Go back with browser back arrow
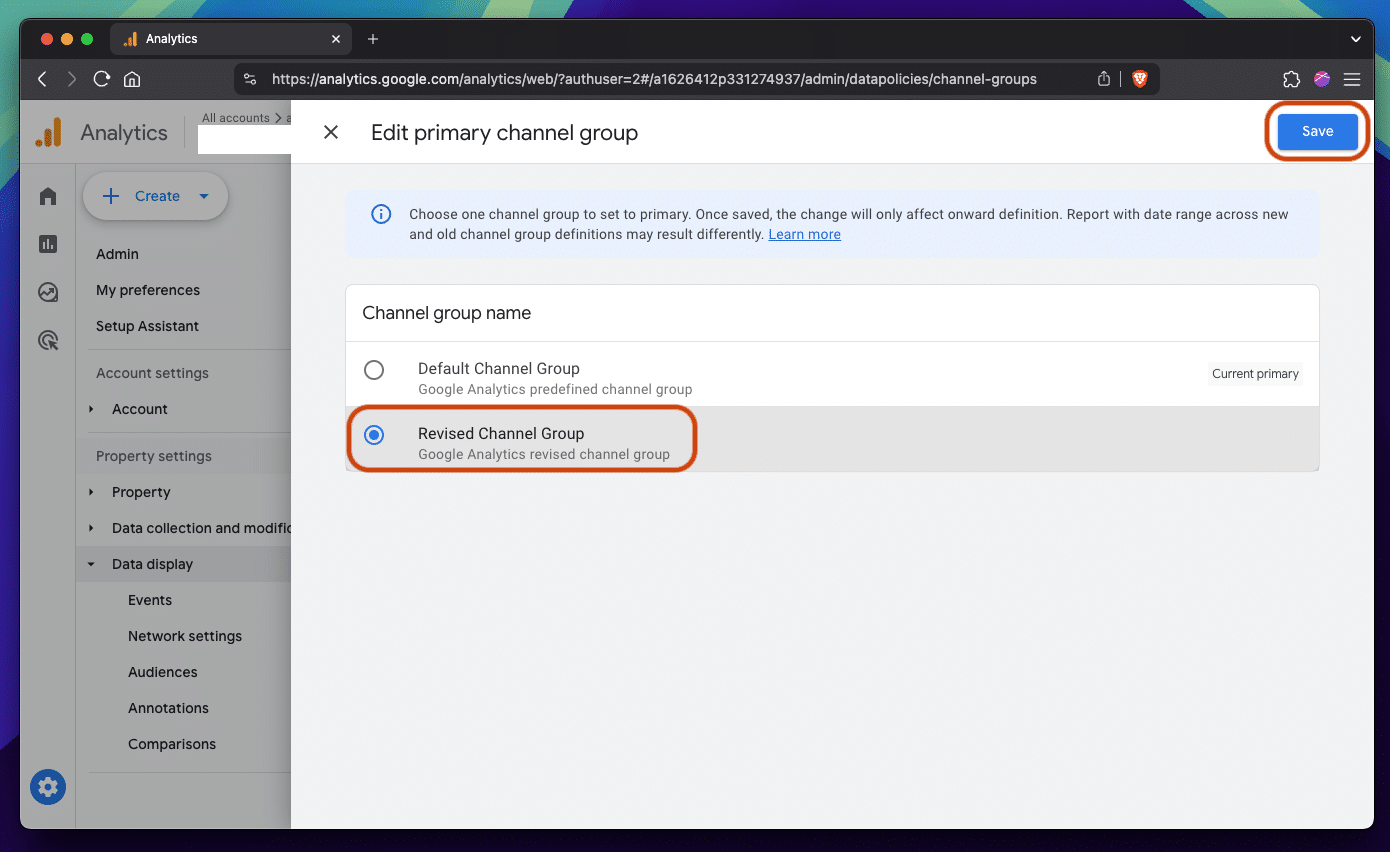The height and width of the screenshot is (852, 1390). [42, 79]
